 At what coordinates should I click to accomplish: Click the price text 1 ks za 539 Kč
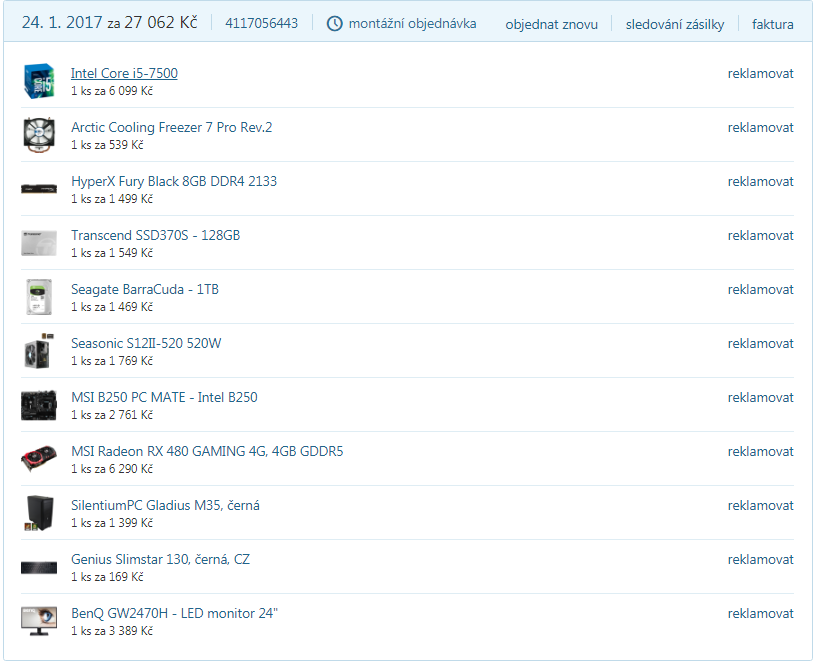pos(107,145)
